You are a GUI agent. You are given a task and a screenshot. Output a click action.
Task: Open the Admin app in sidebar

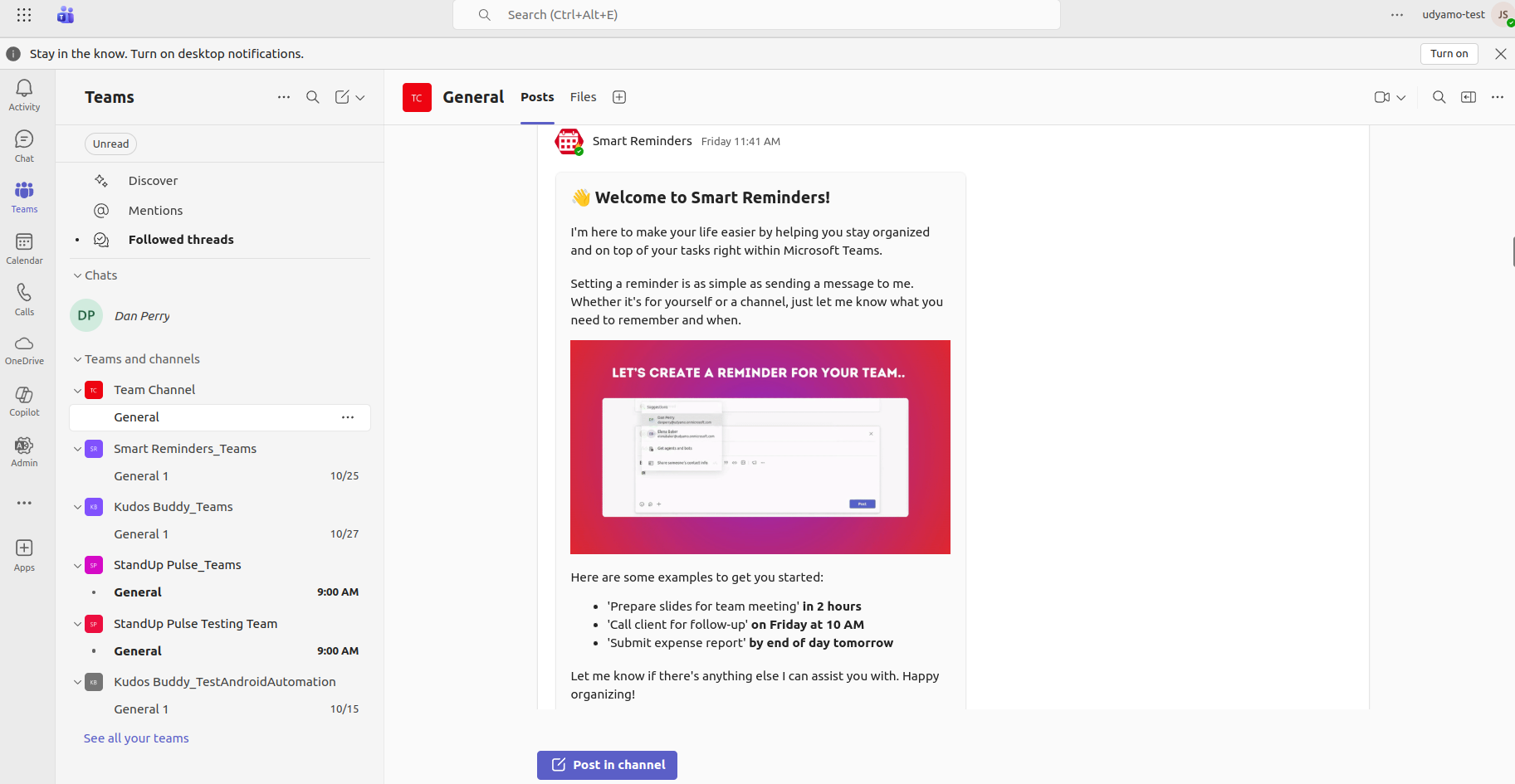pos(24,446)
